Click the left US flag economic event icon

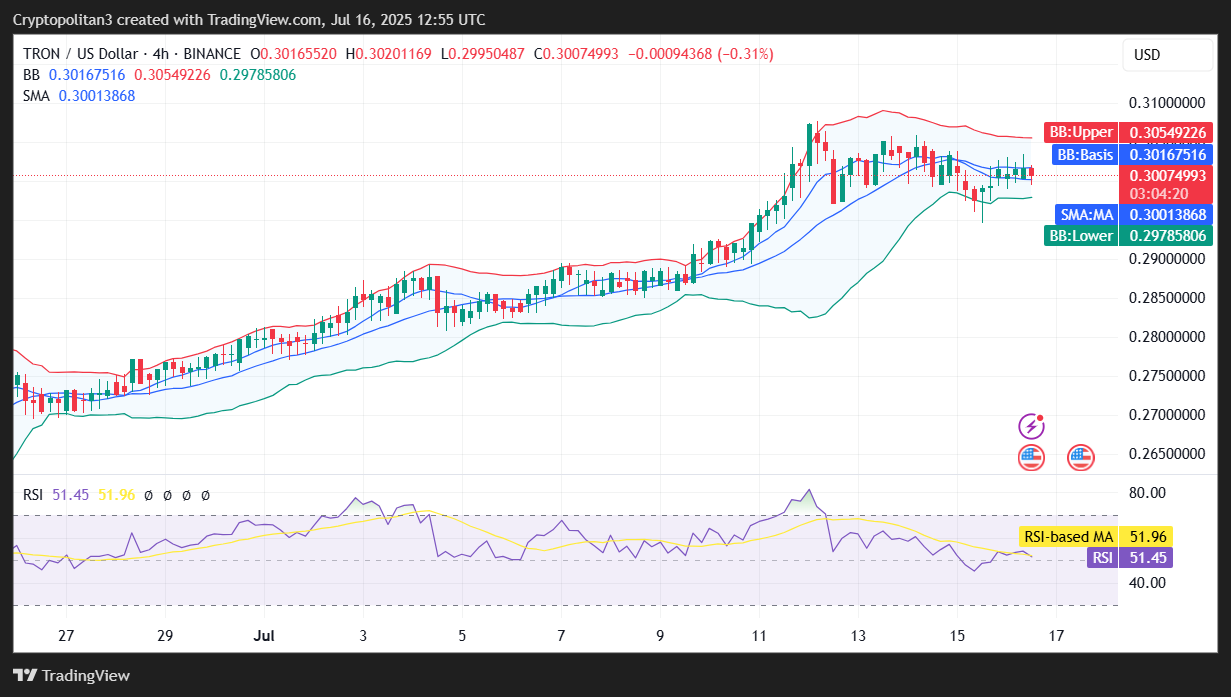click(1031, 458)
